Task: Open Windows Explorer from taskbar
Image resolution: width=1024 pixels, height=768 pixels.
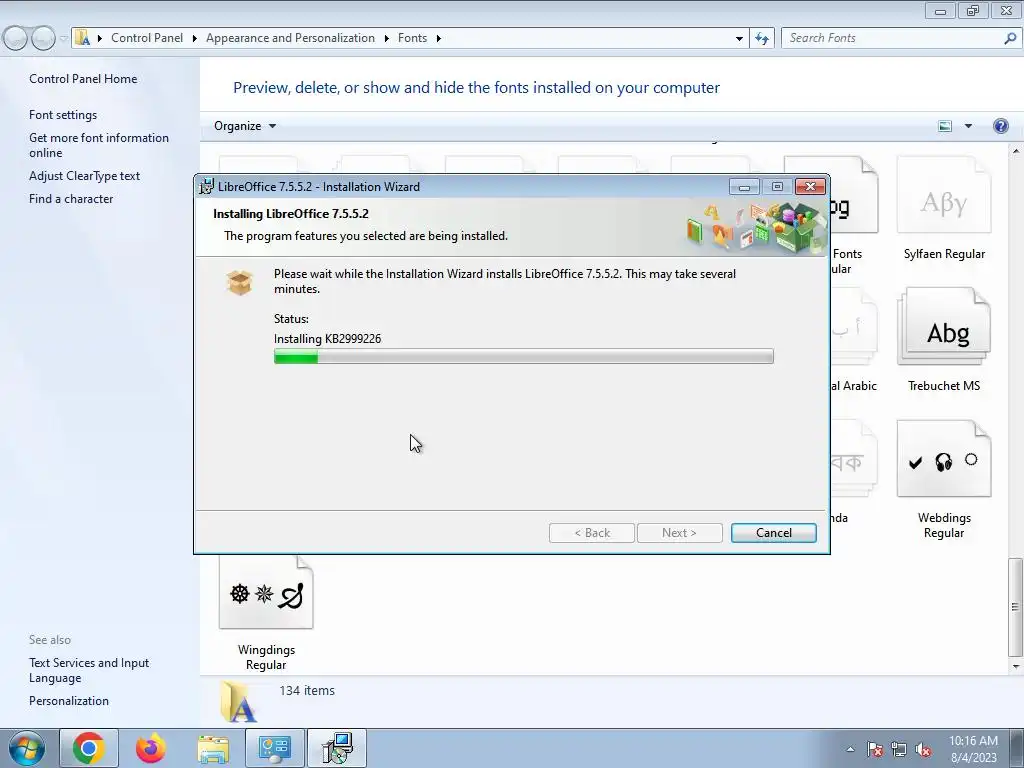Action: coord(213,748)
